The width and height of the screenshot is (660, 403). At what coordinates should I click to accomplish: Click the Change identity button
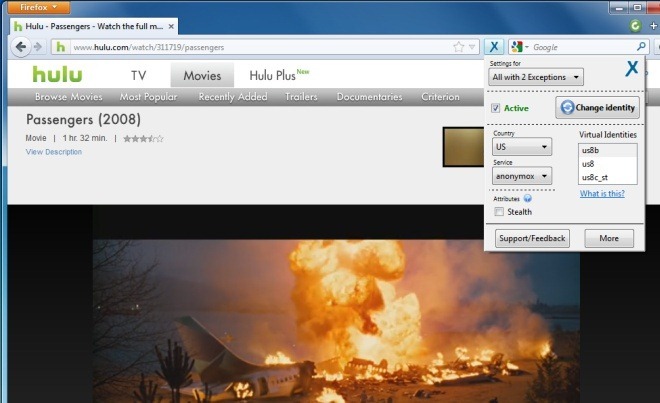pyautogui.click(x=597, y=107)
